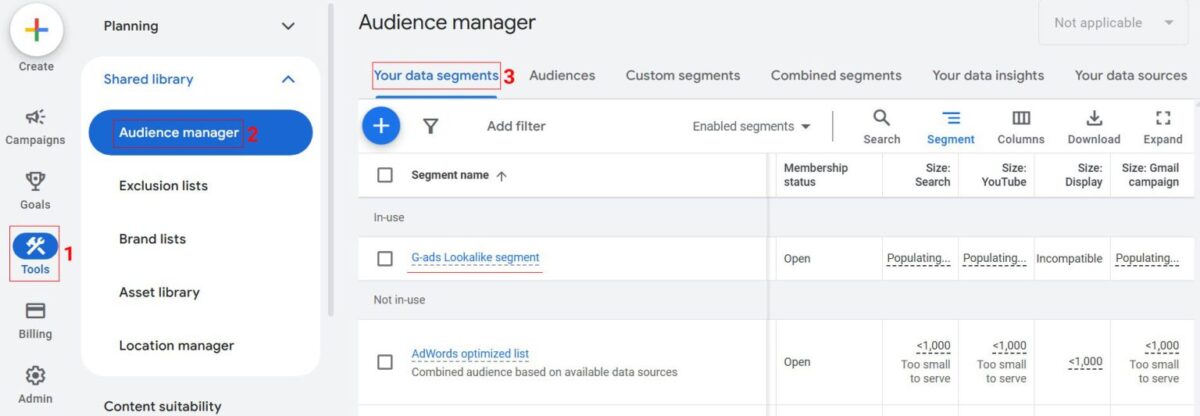Collapse the Shared library section
The image size is (1200, 416).
[288, 79]
